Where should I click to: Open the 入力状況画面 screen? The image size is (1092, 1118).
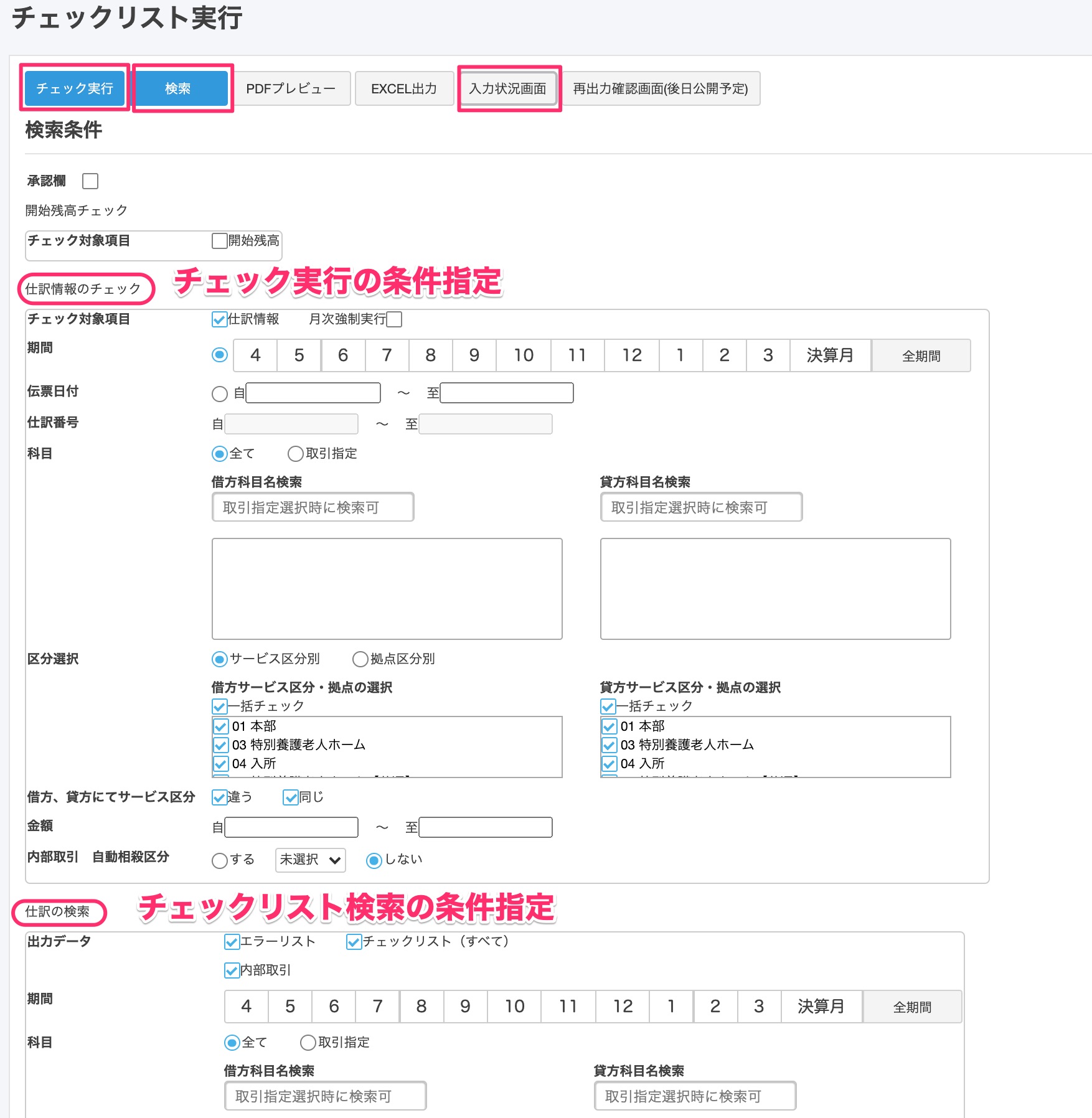point(508,88)
